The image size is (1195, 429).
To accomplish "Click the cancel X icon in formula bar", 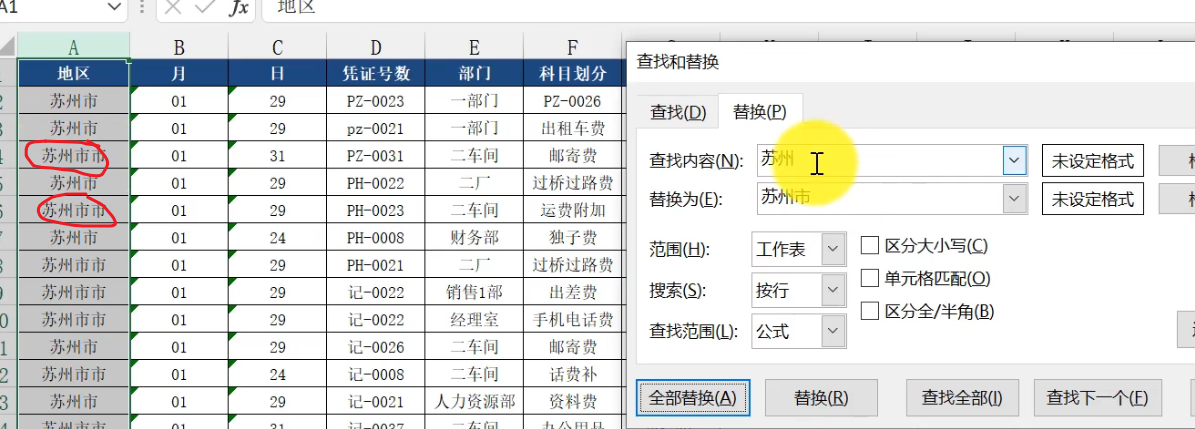I will (173, 8).
